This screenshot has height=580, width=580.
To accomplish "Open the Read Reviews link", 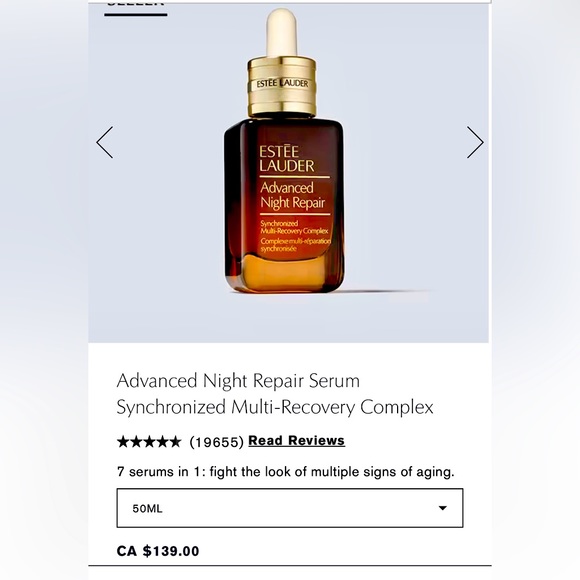I will coord(296,441).
